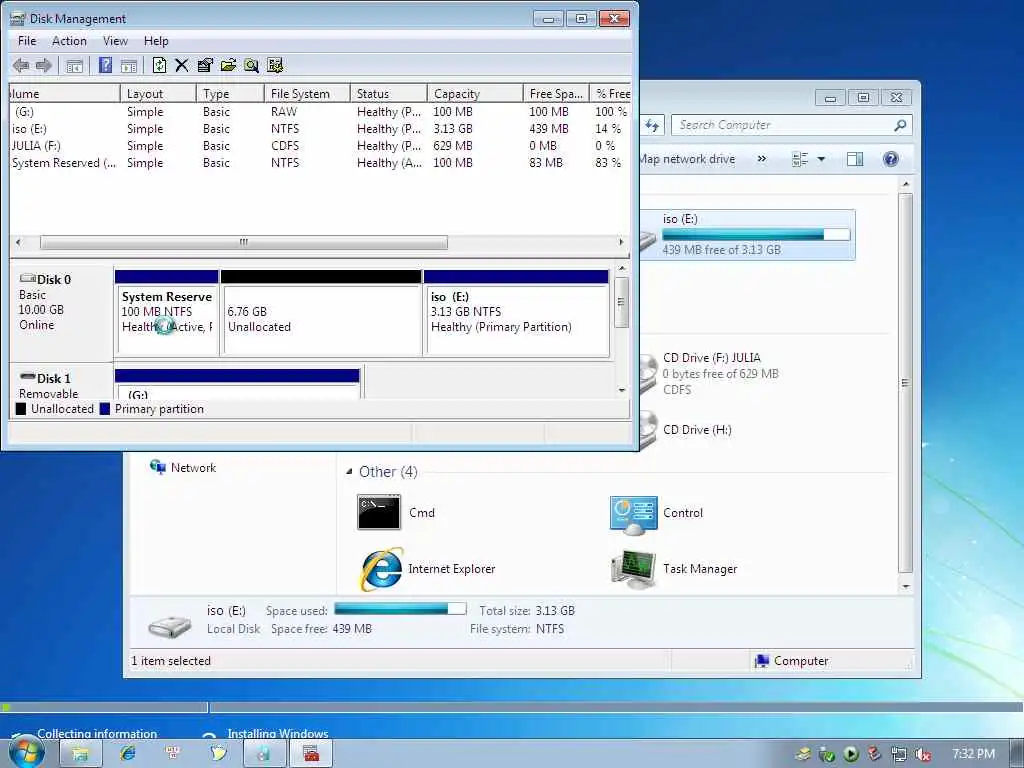Select the JULIA (F:) row in volume list

[x=320, y=146]
